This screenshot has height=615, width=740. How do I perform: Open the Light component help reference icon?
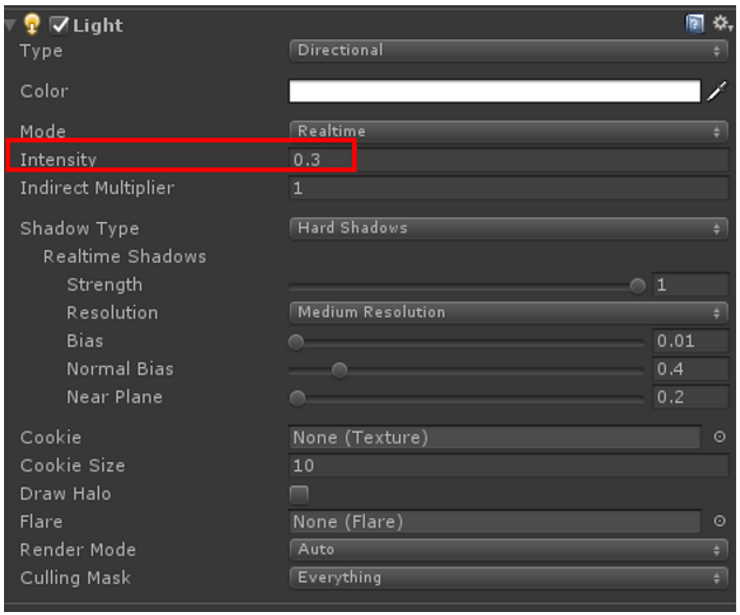(695, 24)
